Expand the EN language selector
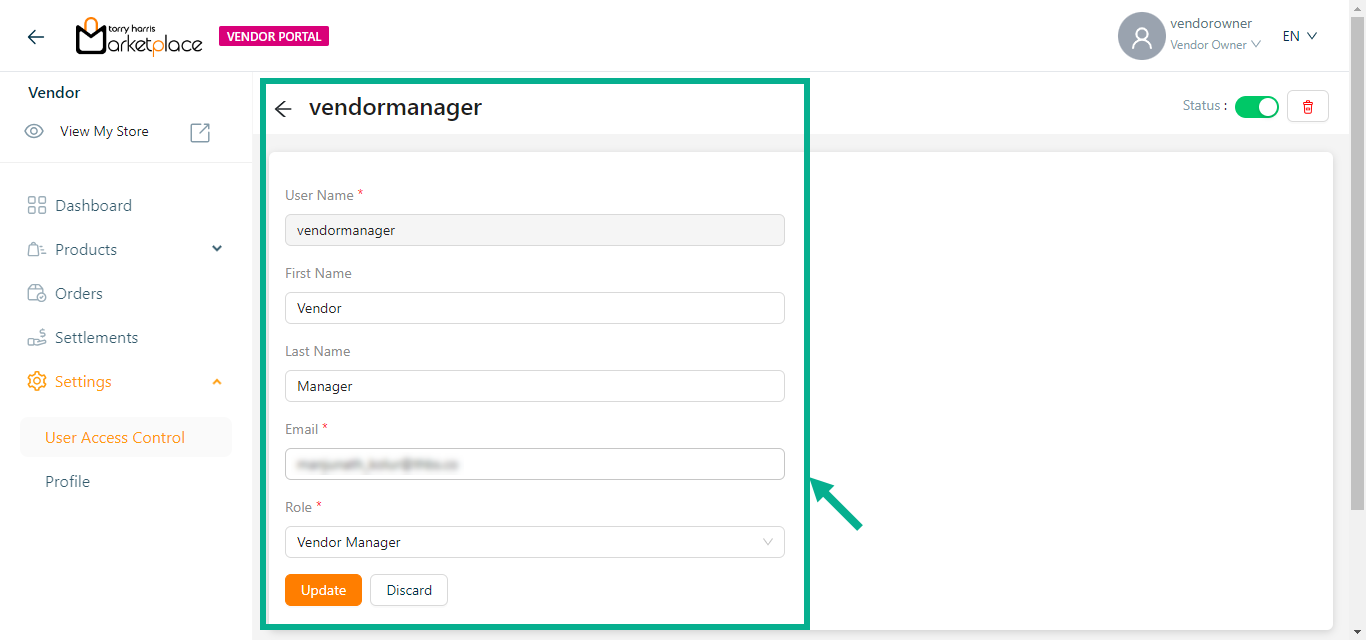Image resolution: width=1366 pixels, height=640 pixels. (x=1299, y=36)
